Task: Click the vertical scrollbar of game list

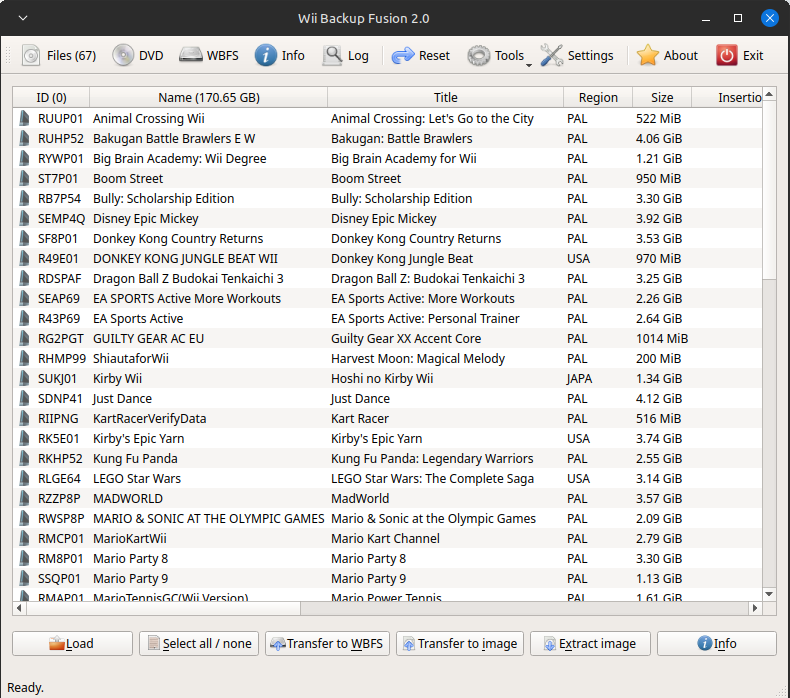Action: [769, 400]
